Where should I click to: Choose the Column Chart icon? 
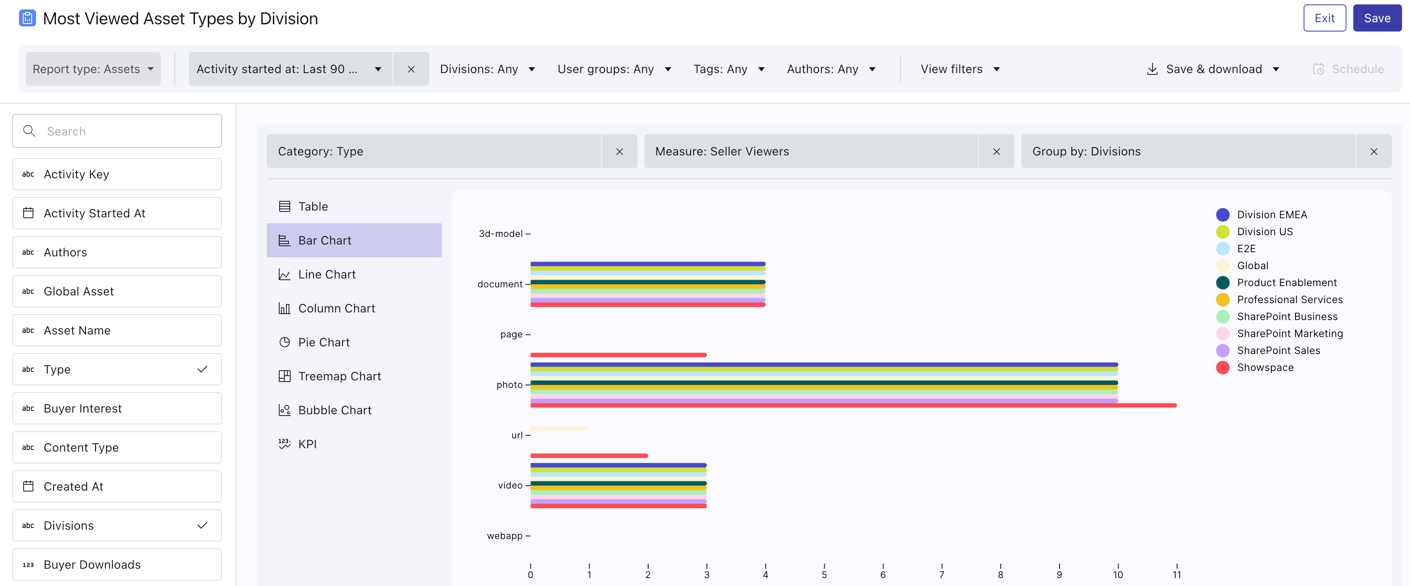pyautogui.click(x=285, y=308)
